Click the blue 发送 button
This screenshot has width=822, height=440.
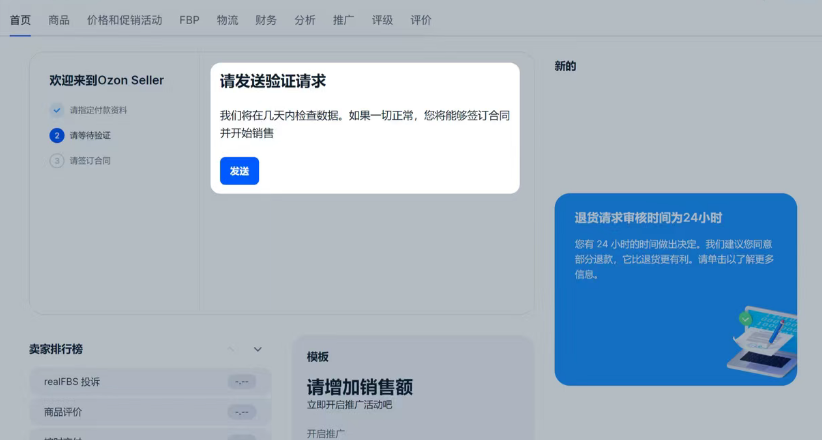239,171
